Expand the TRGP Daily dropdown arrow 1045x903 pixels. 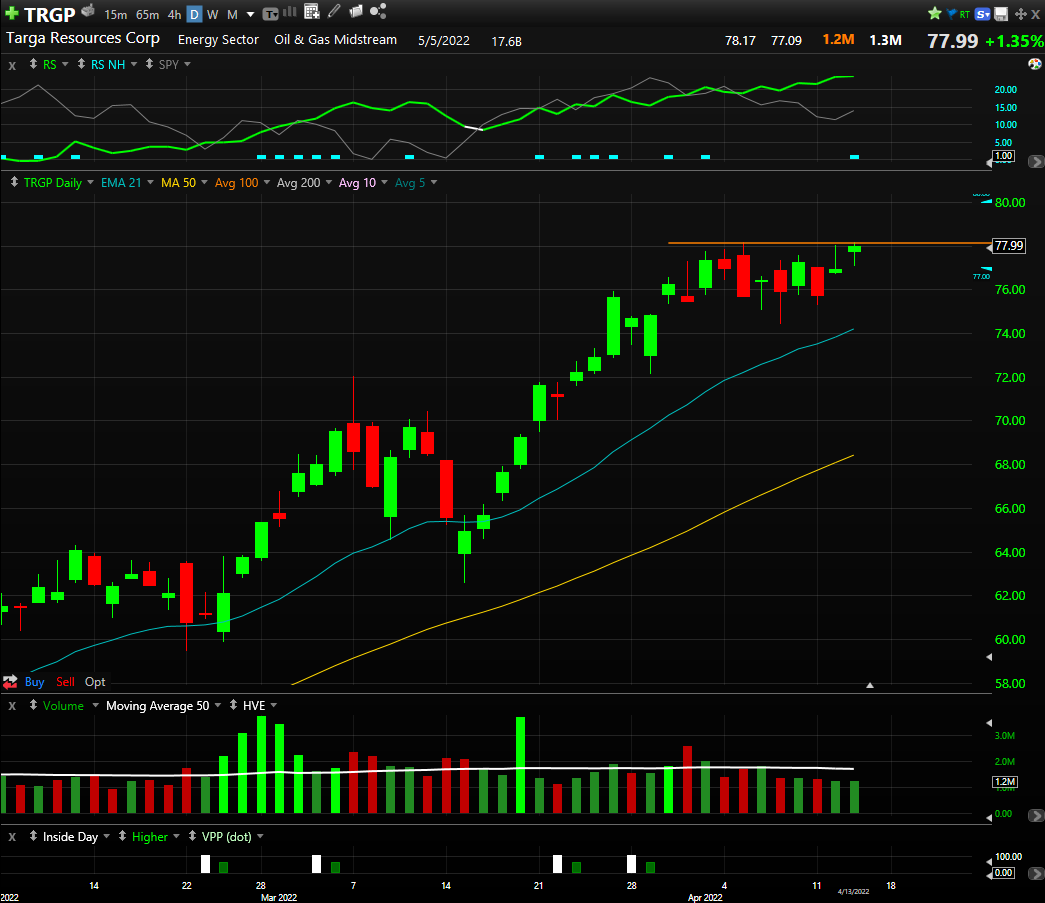point(90,183)
